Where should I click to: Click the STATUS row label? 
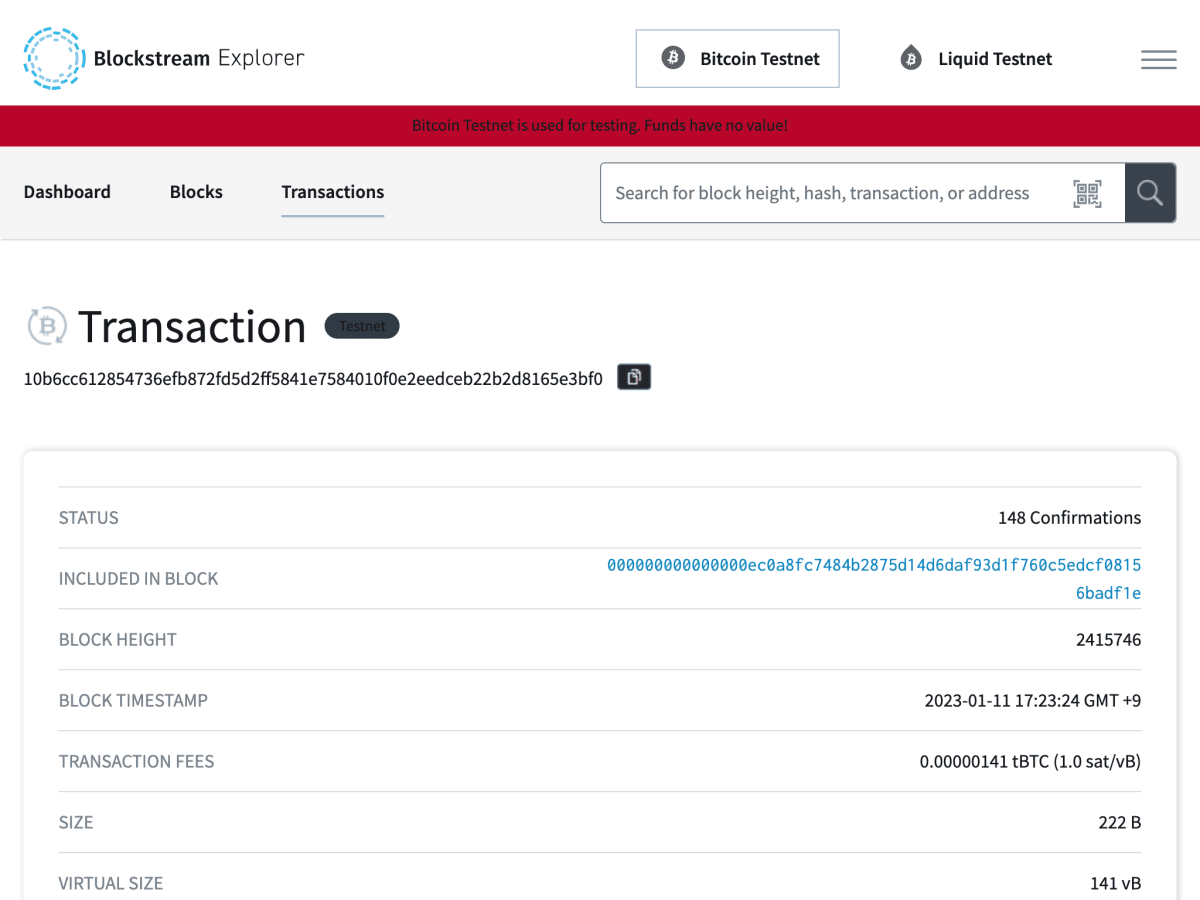(89, 518)
